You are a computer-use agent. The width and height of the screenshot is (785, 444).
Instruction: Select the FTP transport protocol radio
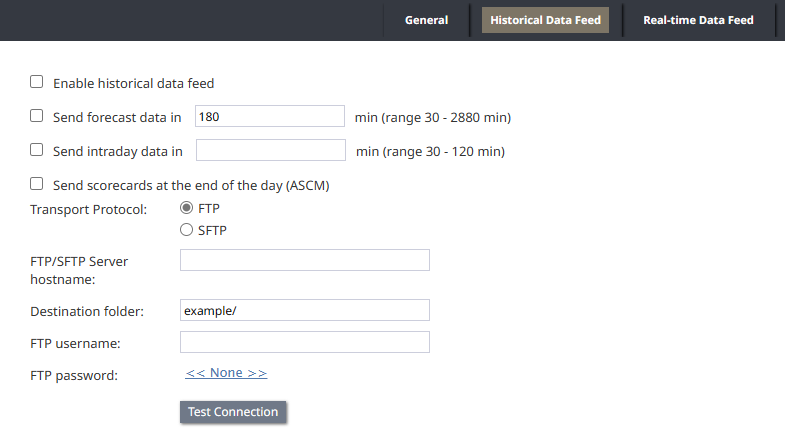186,208
